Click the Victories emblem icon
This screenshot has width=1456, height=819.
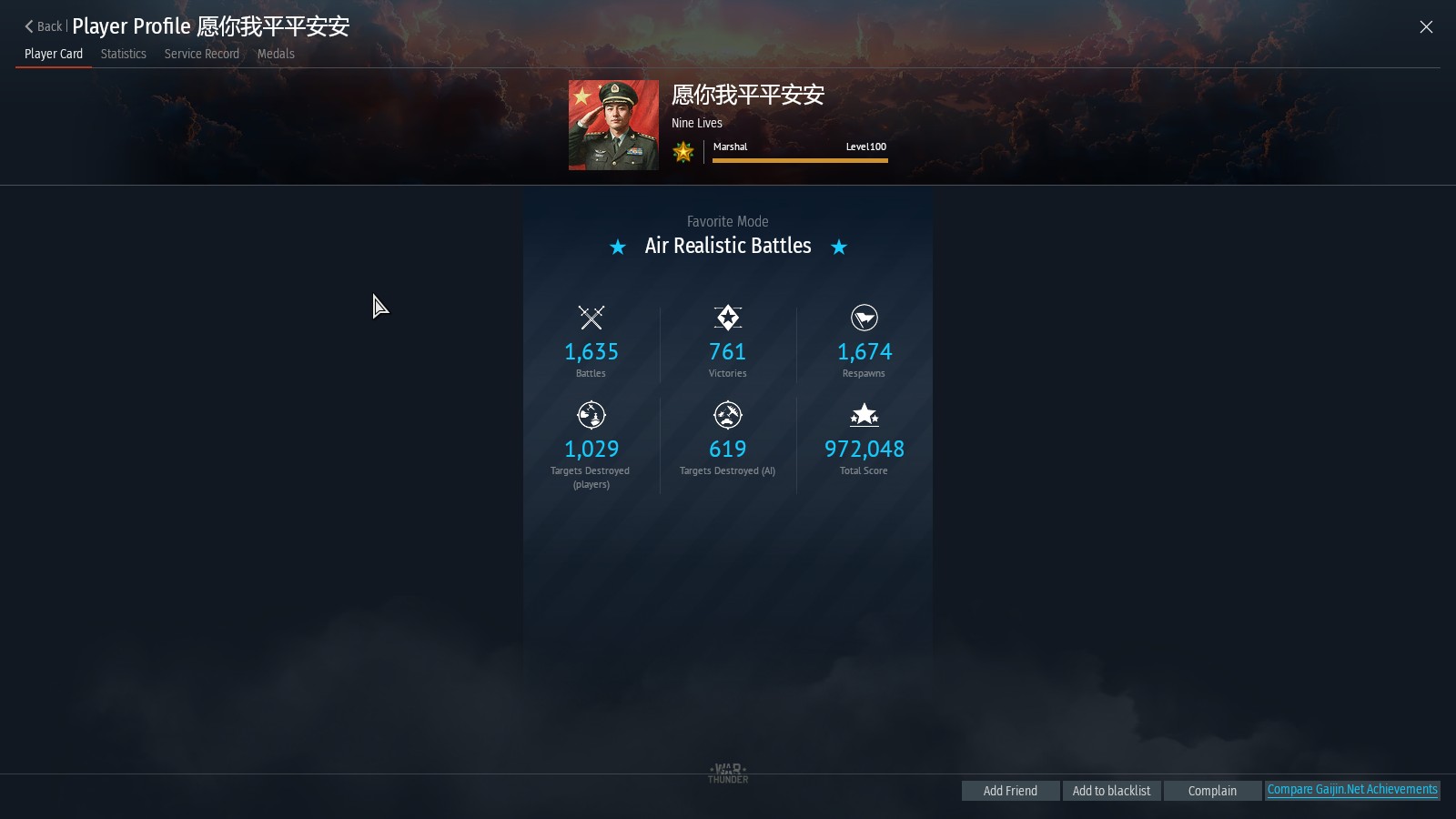point(728,318)
